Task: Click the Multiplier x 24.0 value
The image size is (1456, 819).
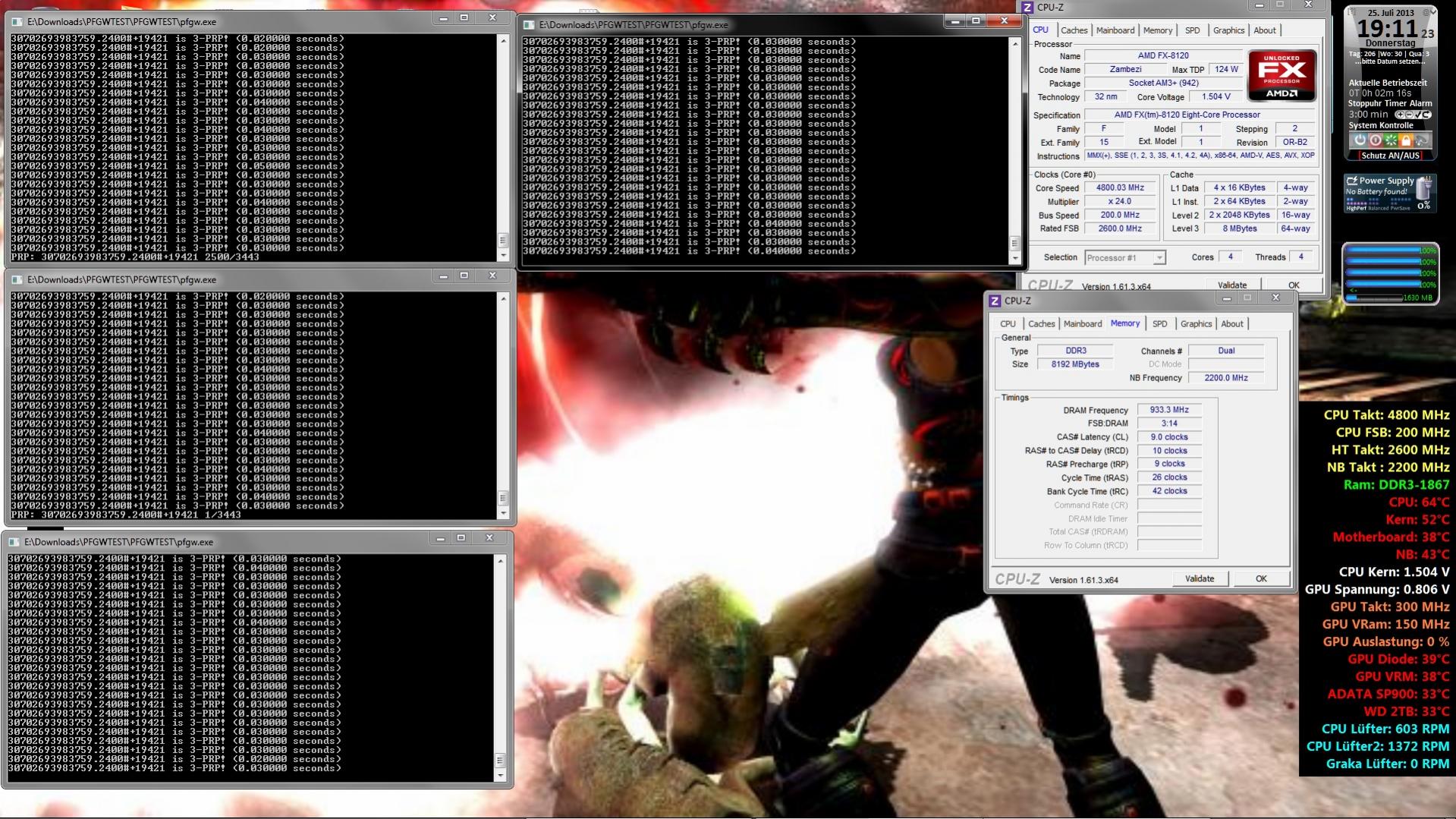Action: (1120, 202)
